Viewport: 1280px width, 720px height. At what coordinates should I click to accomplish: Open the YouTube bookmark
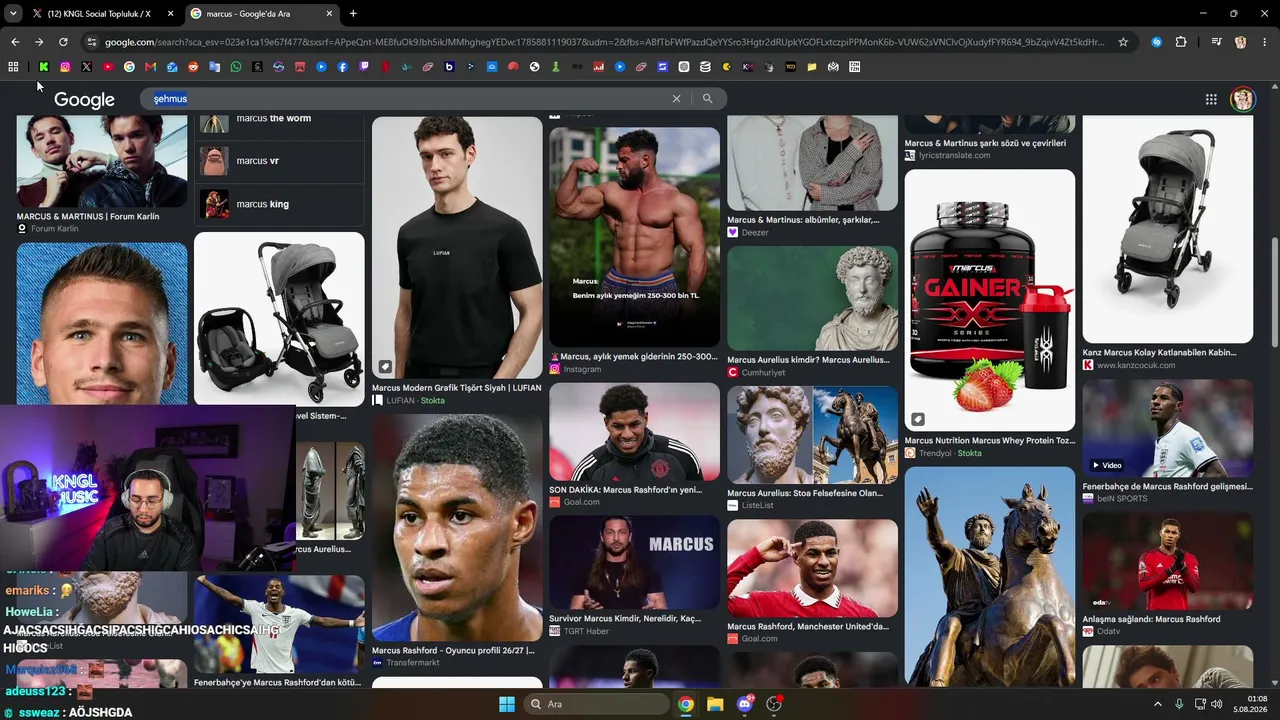108,67
